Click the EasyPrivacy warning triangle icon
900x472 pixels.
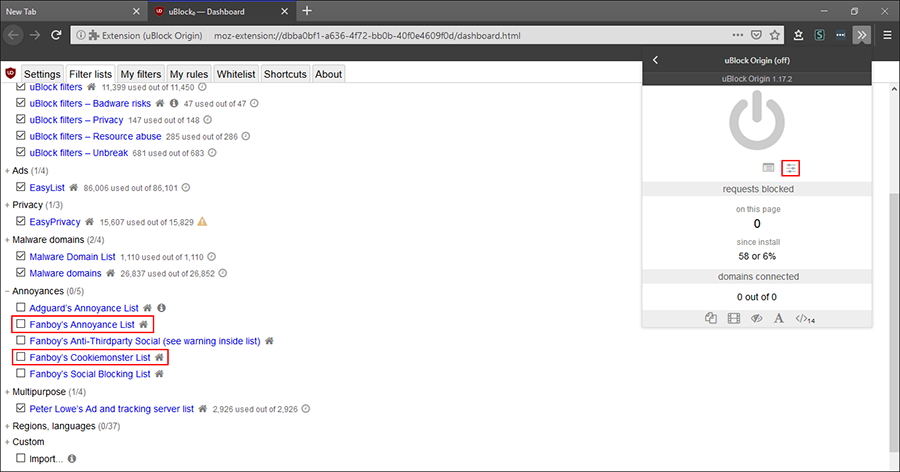click(x=202, y=222)
